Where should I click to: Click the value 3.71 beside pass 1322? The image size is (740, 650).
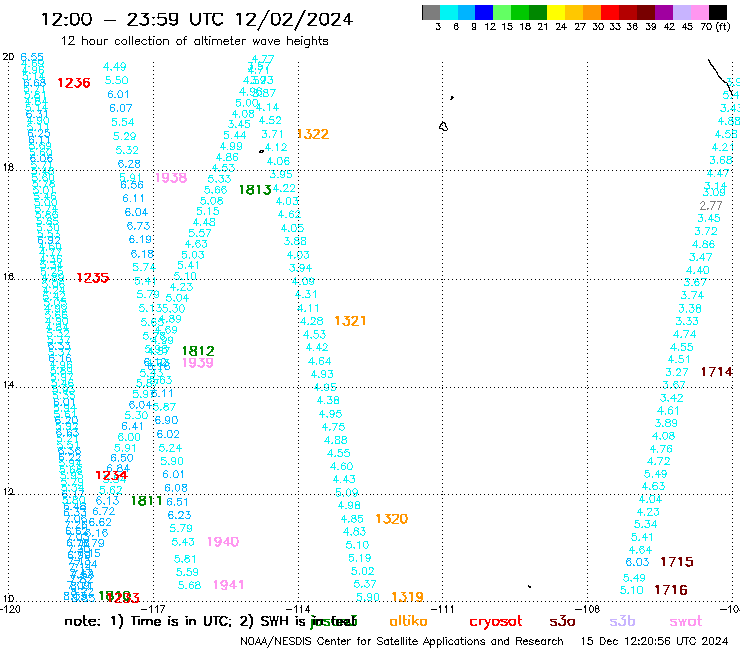(272, 135)
